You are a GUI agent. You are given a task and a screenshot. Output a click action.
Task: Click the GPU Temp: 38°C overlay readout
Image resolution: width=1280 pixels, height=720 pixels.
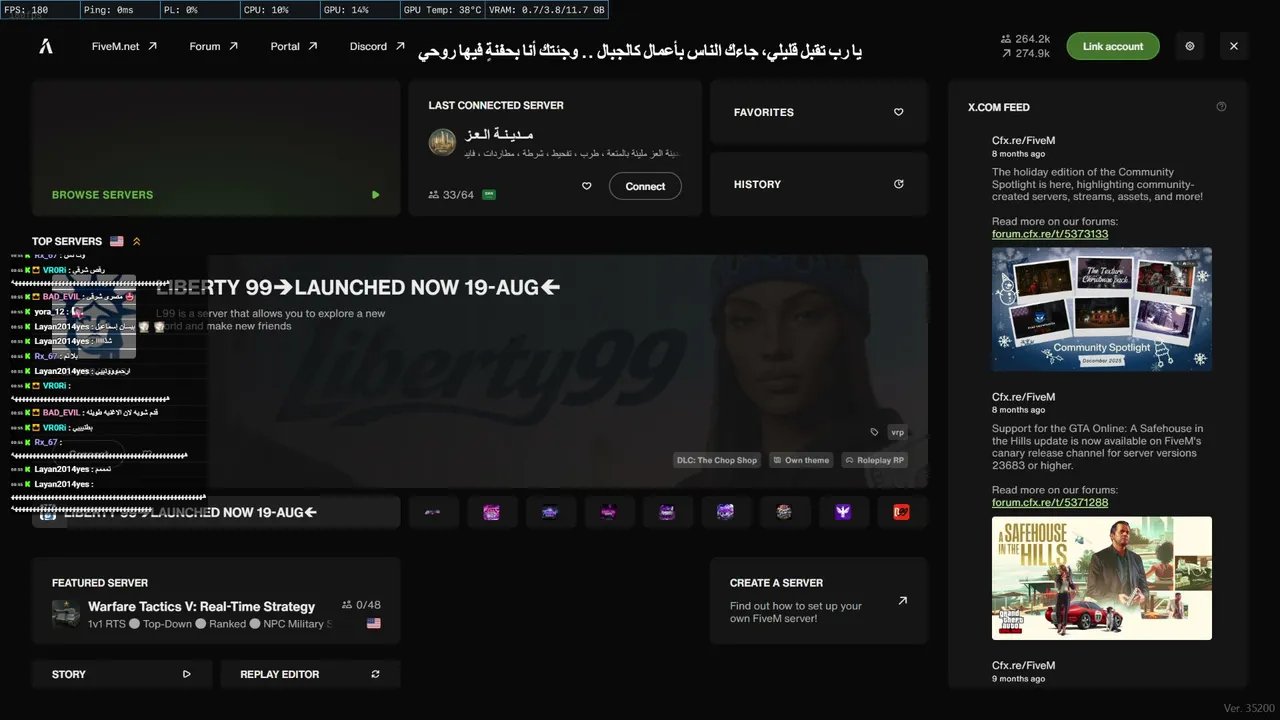pyautogui.click(x=442, y=10)
